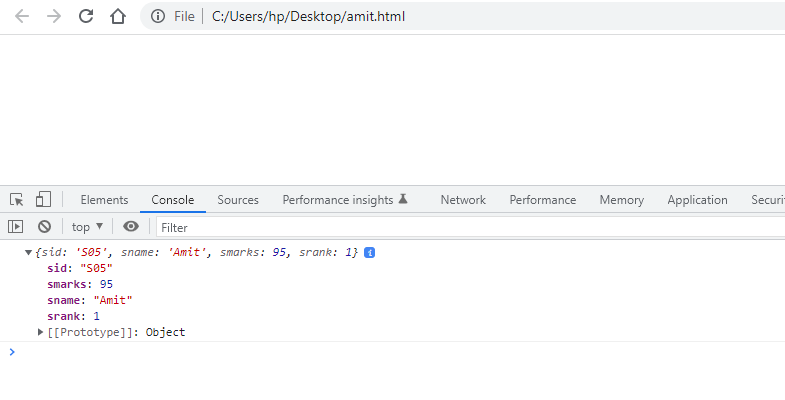Toggle the device toolbar icon
The image size is (785, 400).
coord(44,199)
